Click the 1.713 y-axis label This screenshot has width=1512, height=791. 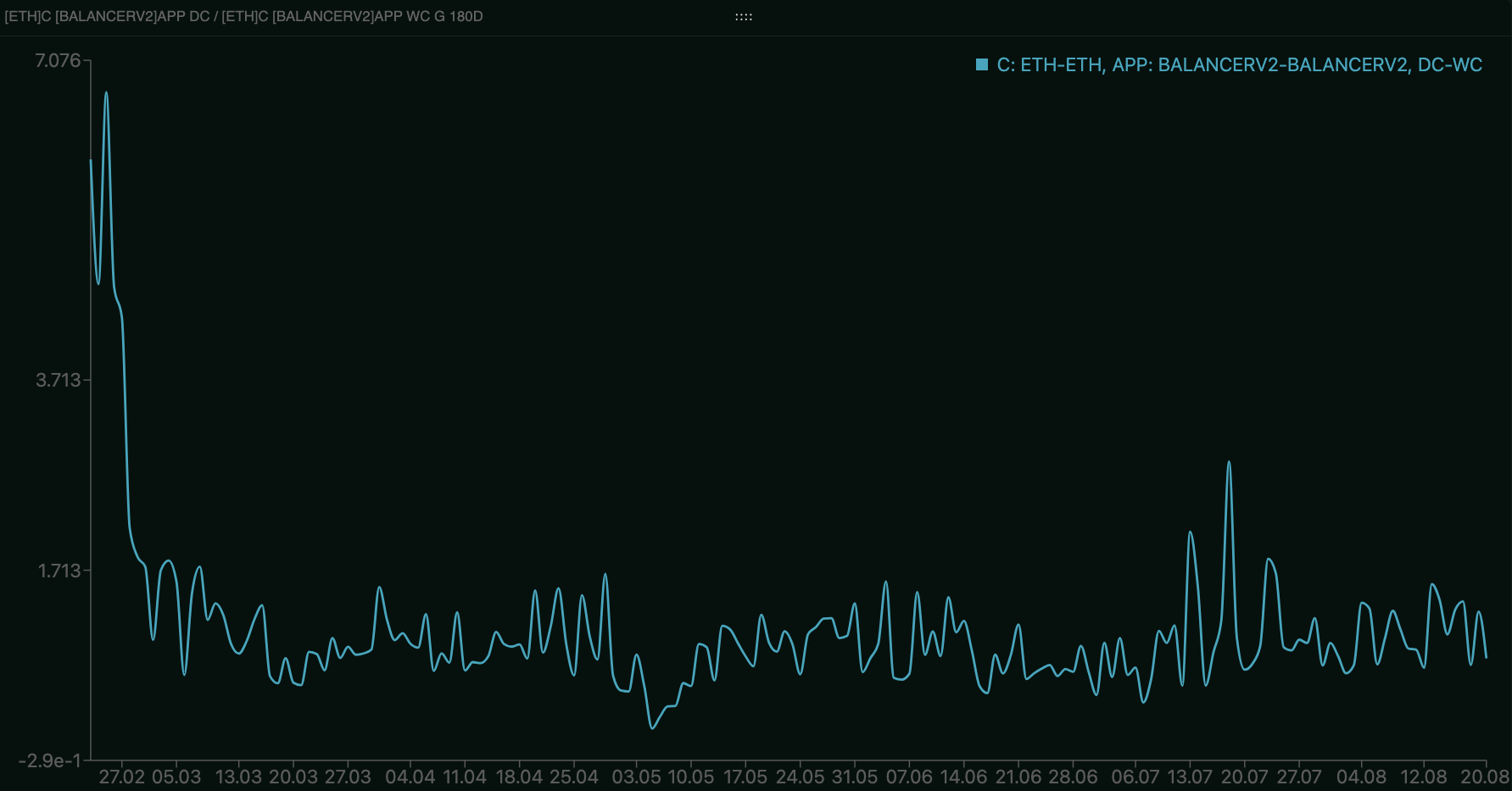(59, 571)
